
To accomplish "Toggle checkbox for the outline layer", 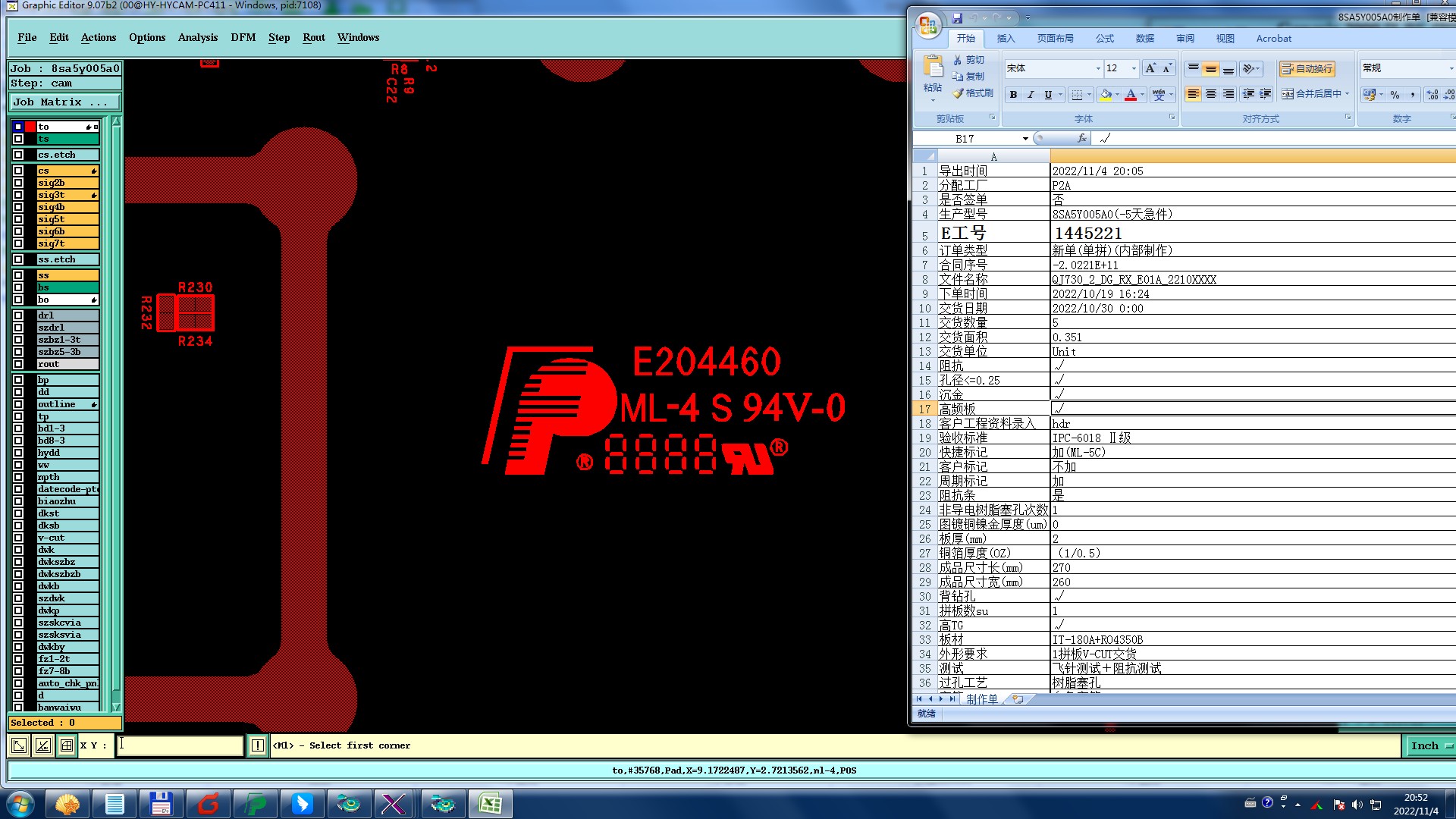I will point(18,404).
